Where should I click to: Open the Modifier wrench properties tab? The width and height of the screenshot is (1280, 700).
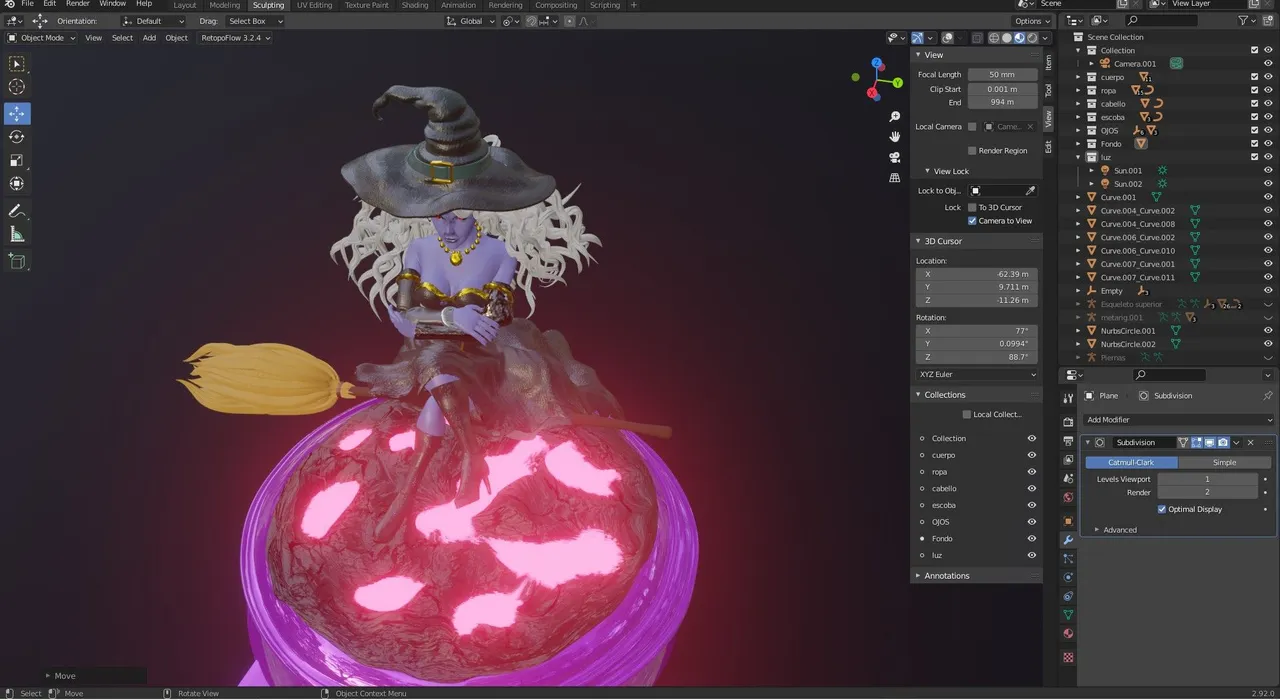pyautogui.click(x=1068, y=540)
